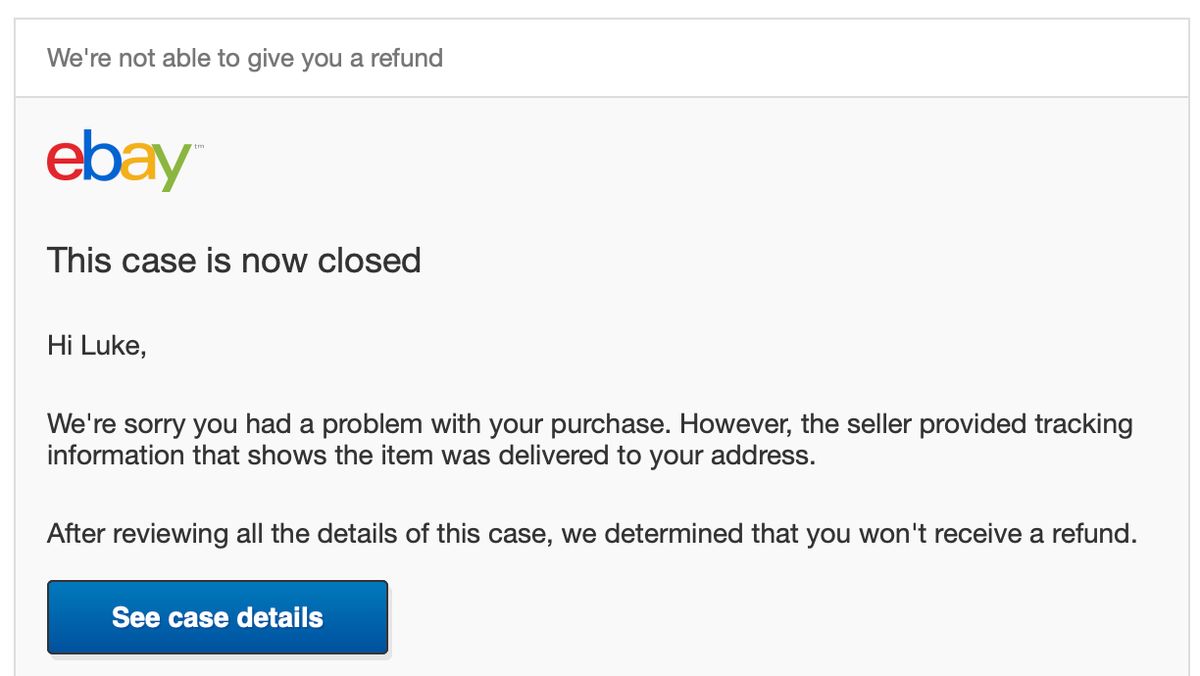Image resolution: width=1200 pixels, height=676 pixels.
Task: Click the 'This case is now closed' heading
Action: point(234,261)
